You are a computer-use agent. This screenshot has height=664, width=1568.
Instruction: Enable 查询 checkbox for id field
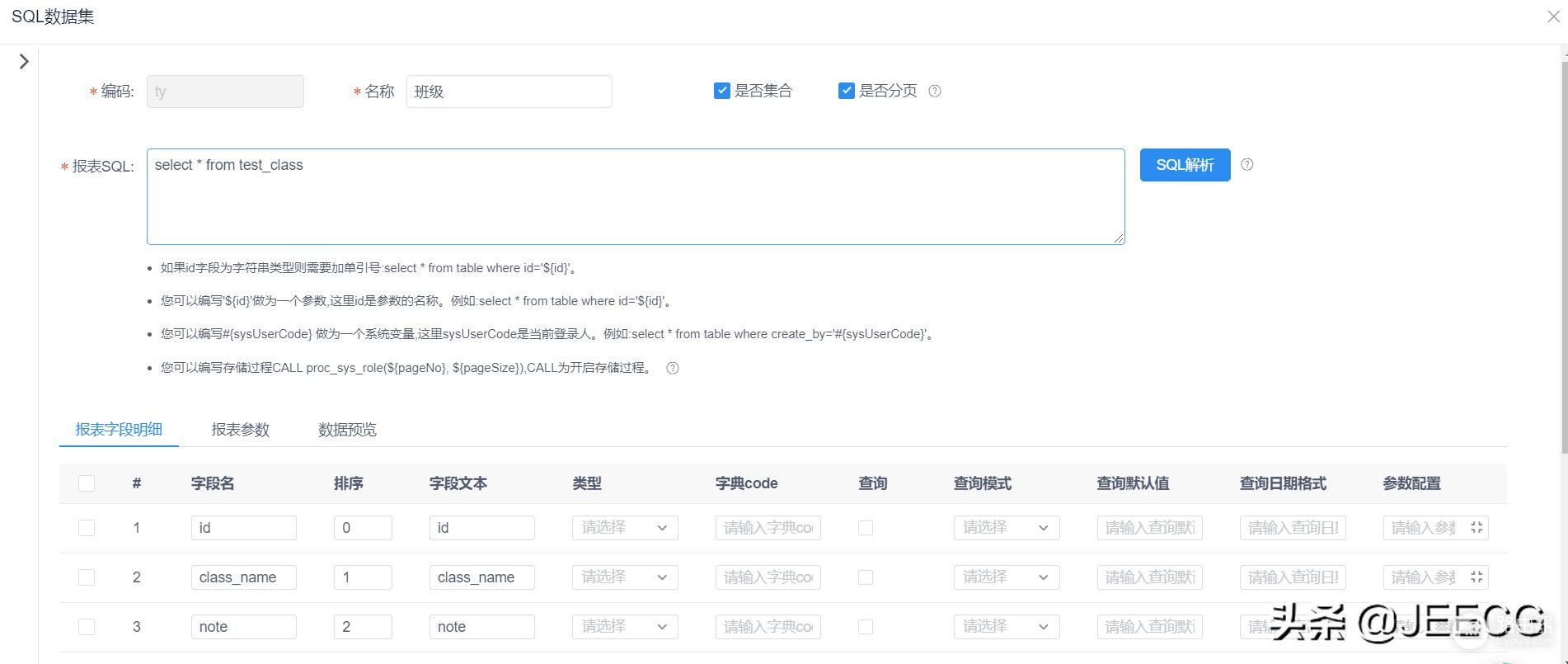click(x=866, y=528)
